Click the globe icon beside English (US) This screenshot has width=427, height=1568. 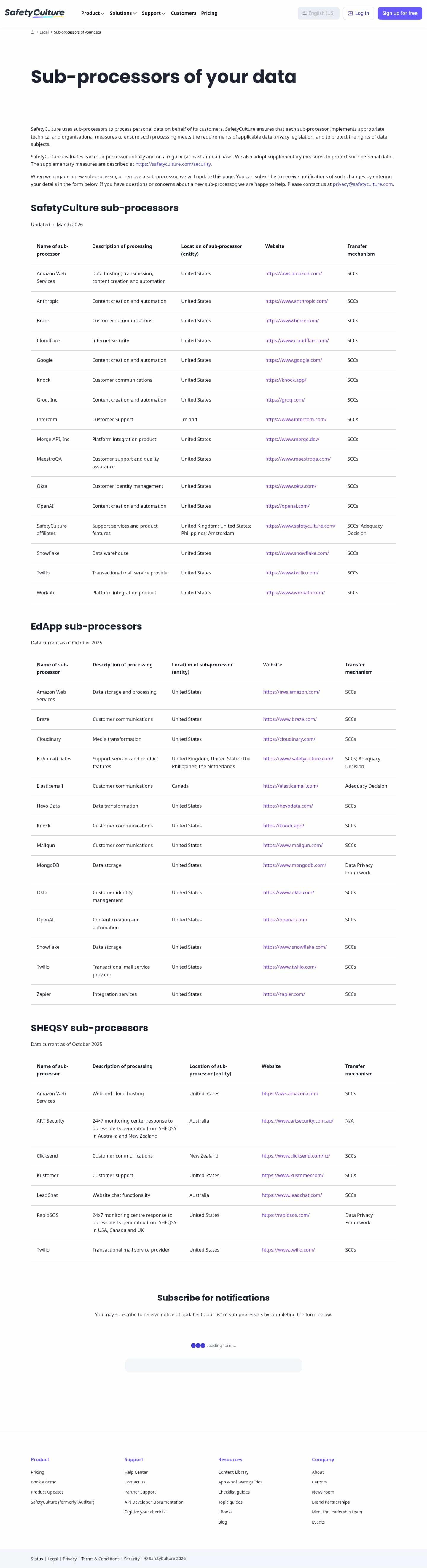[x=305, y=13]
